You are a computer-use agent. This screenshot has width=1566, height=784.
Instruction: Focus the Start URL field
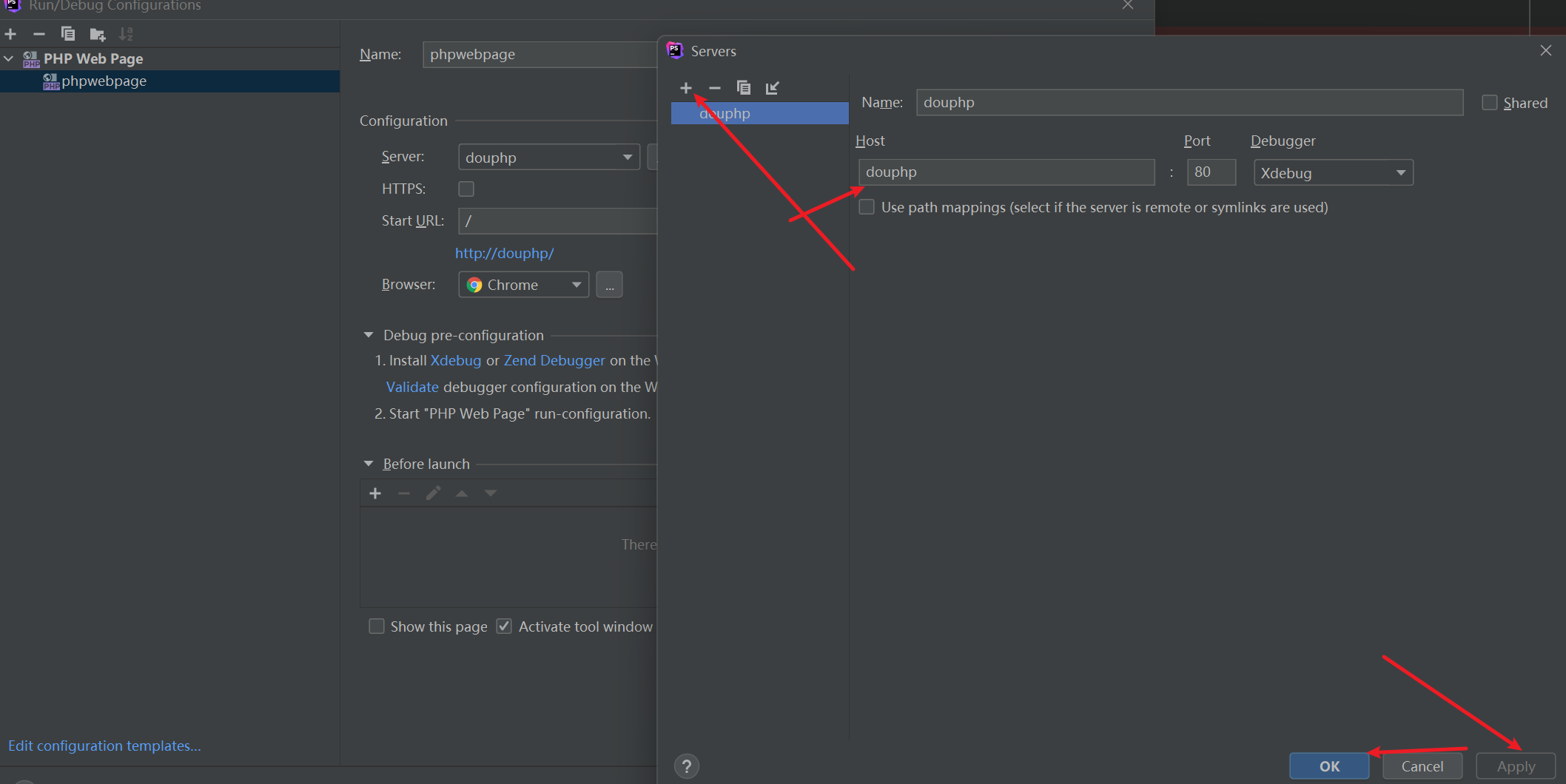558,221
